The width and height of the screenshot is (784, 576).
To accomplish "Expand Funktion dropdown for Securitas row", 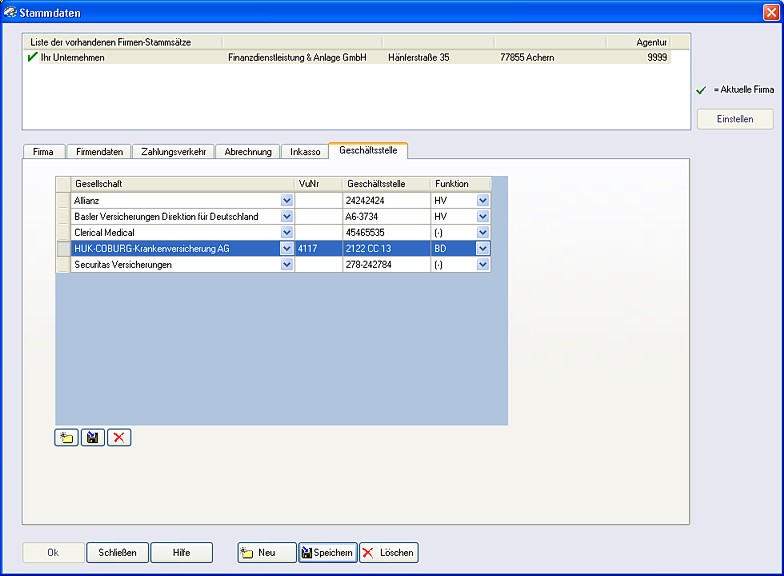I will click(483, 265).
